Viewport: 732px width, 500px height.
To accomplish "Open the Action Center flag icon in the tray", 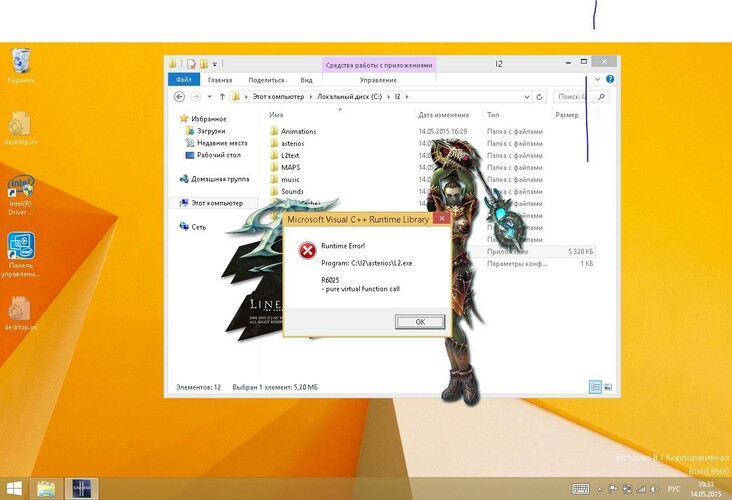I will [x=613, y=489].
